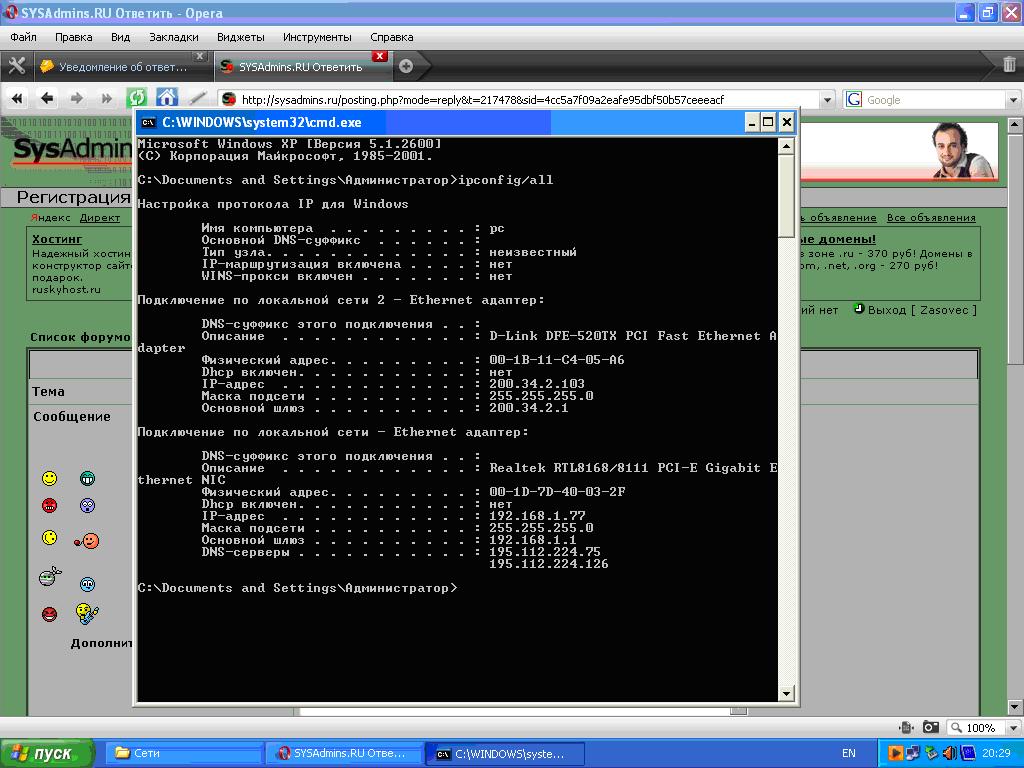Image resolution: width=1024 pixels, height=768 pixels.
Task: Open the Инструменты menu
Action: click(x=317, y=37)
